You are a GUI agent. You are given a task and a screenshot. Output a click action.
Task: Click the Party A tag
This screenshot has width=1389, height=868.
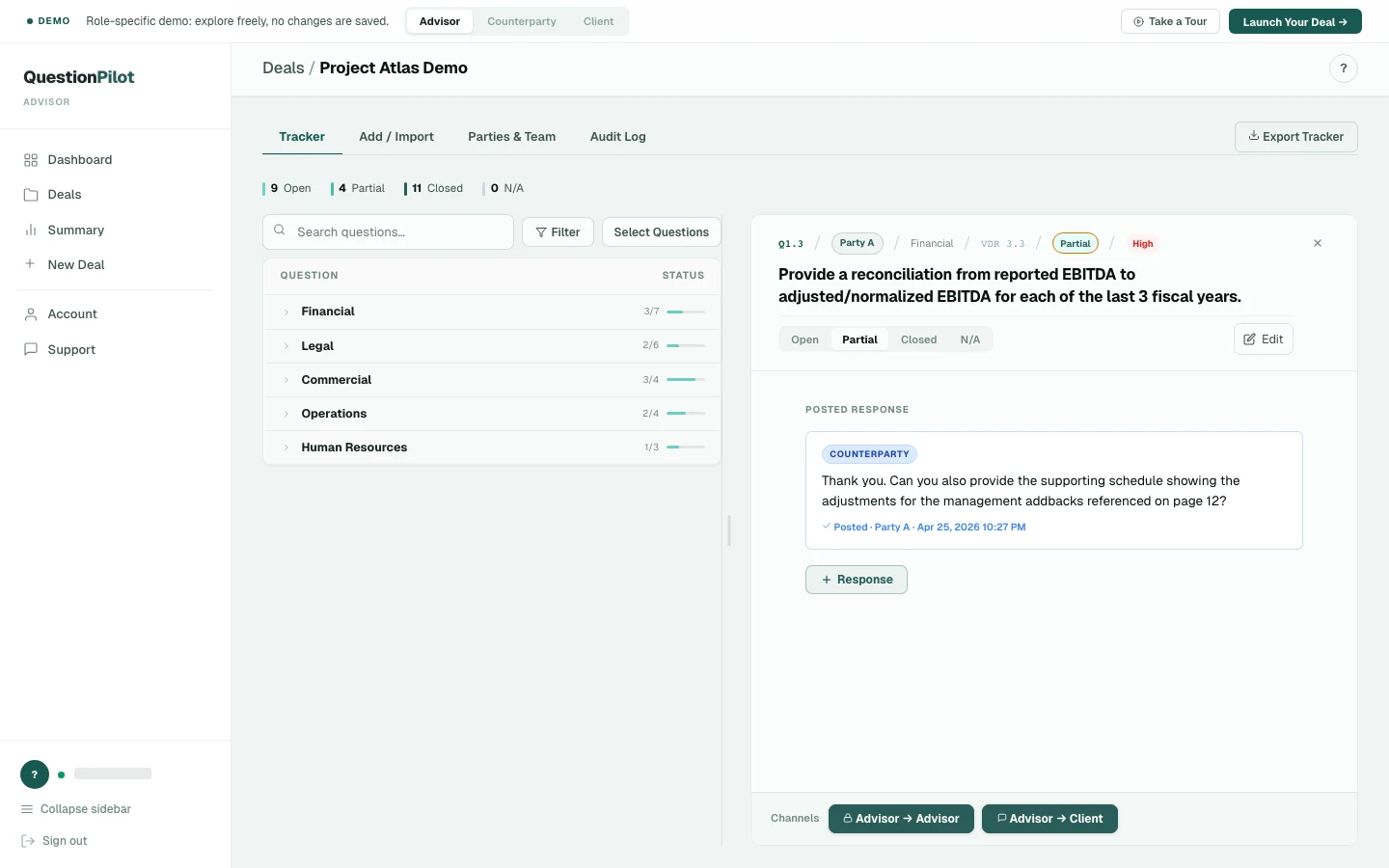pos(857,243)
